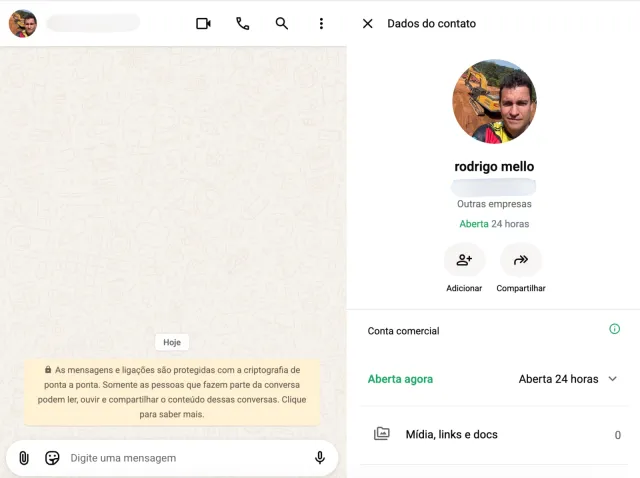
Task: Open the encryption notice to learn more
Action: [172, 392]
